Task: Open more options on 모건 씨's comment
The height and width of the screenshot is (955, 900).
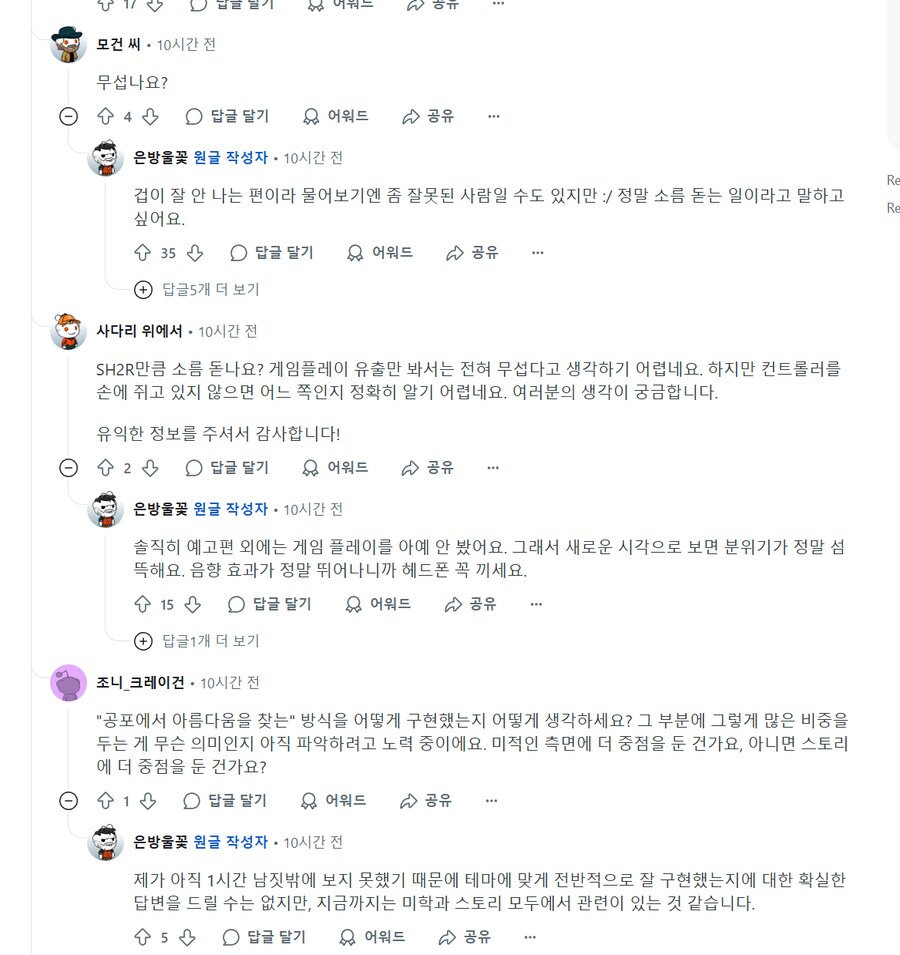Action: coord(493,117)
